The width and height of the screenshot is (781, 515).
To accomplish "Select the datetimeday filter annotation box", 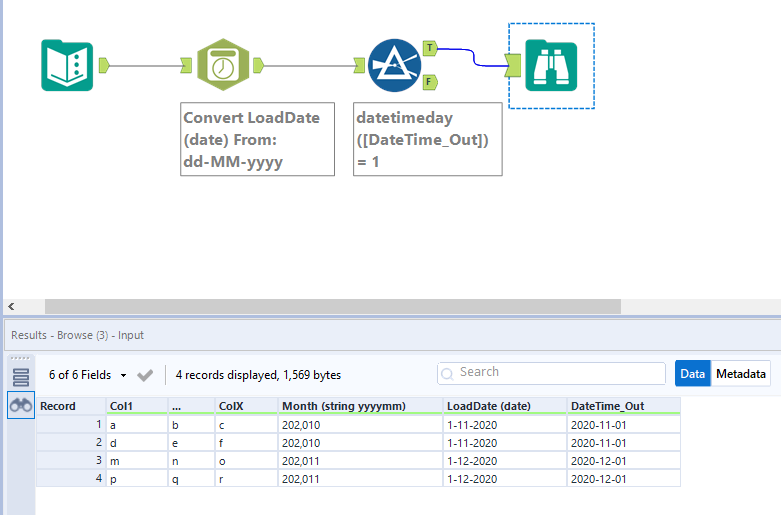I will [427, 139].
